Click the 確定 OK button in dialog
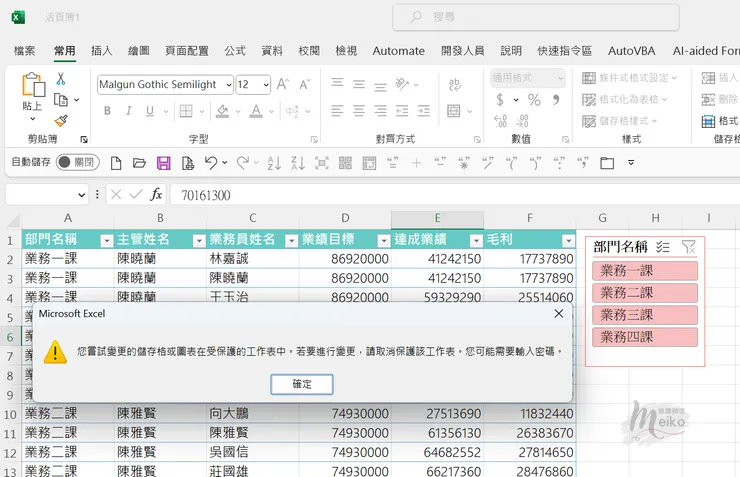This screenshot has width=740, height=477. pos(302,384)
